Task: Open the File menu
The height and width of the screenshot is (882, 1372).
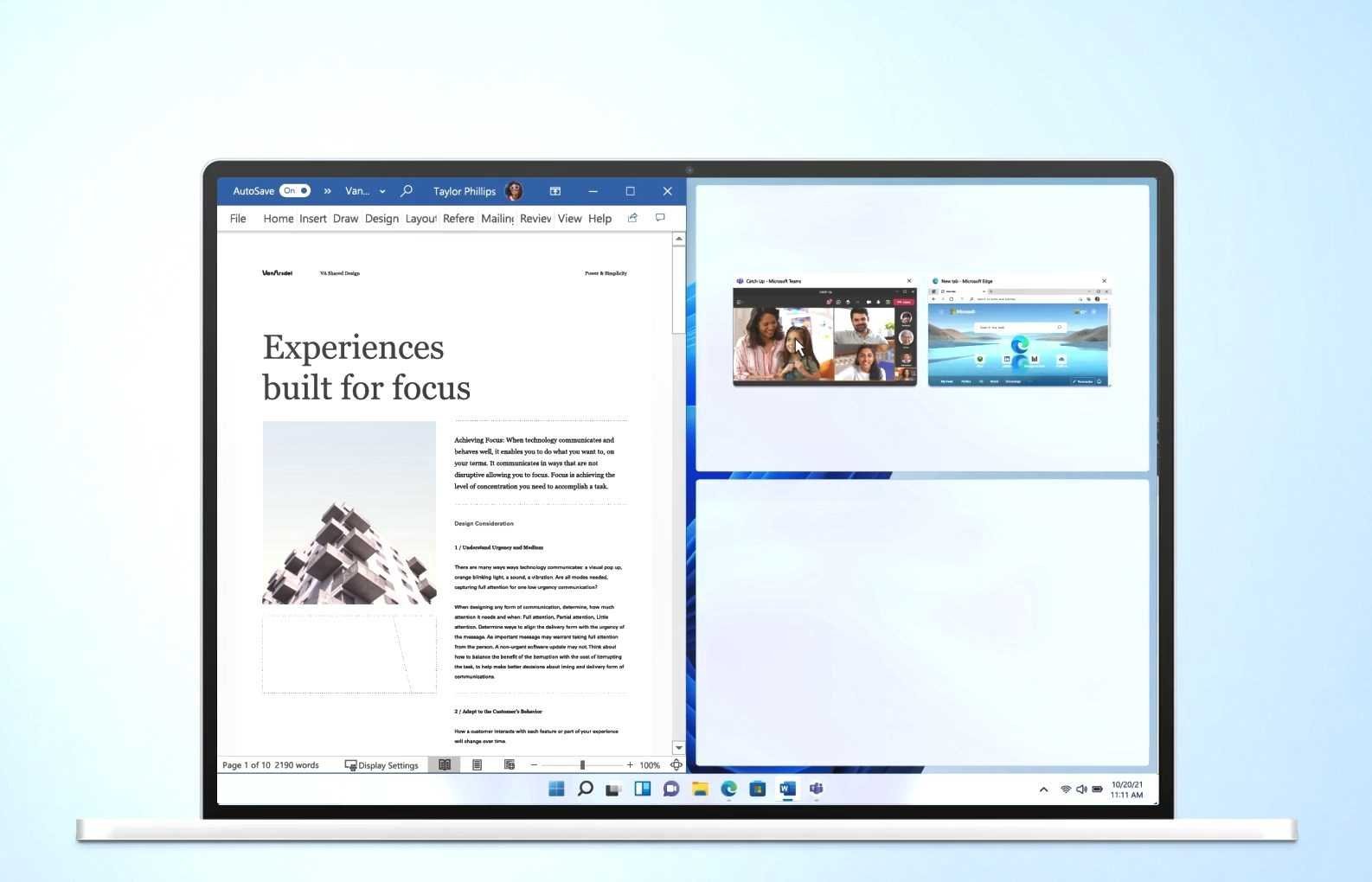Action: (x=238, y=219)
